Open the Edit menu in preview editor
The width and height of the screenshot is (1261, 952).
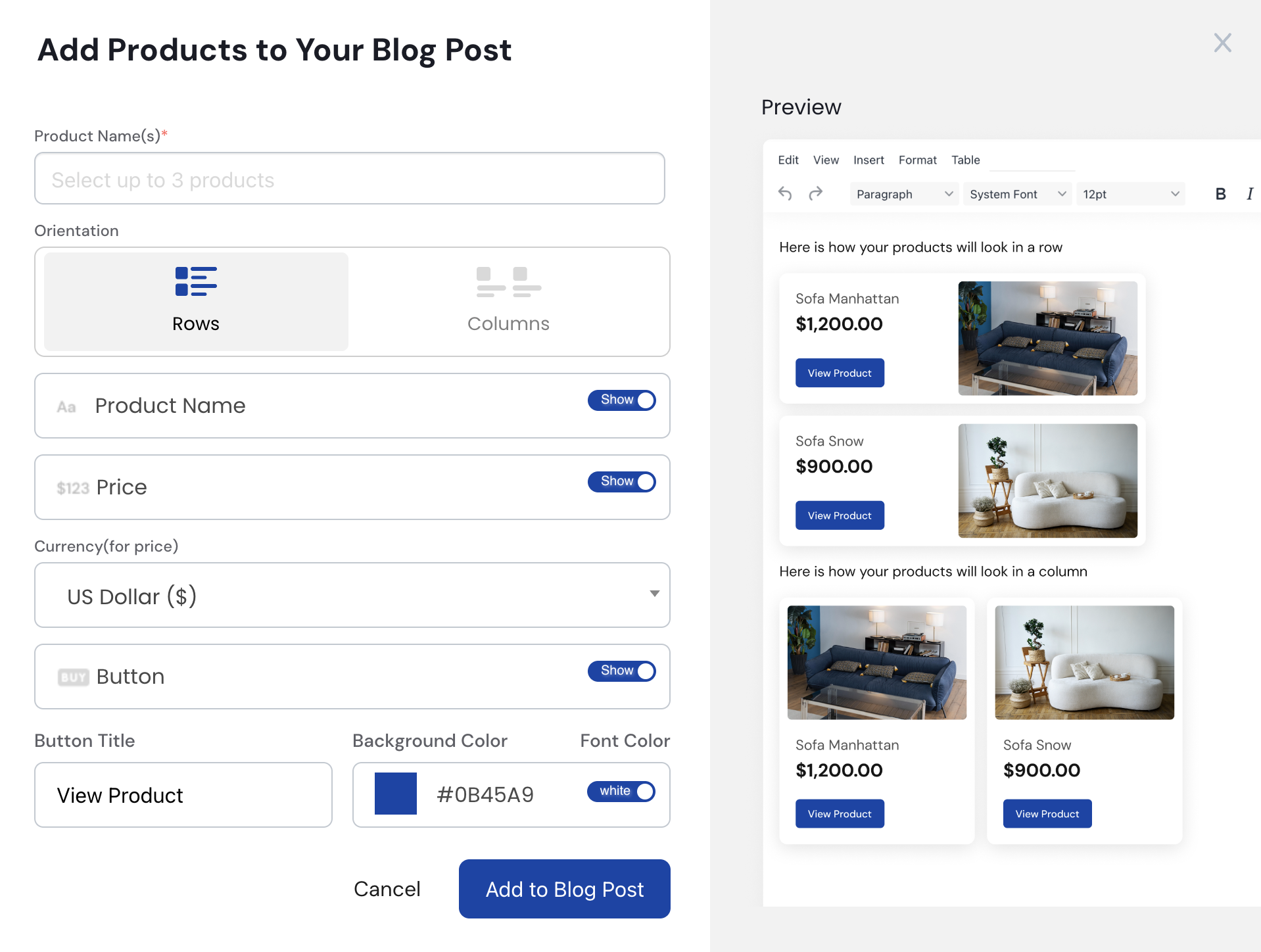click(788, 160)
